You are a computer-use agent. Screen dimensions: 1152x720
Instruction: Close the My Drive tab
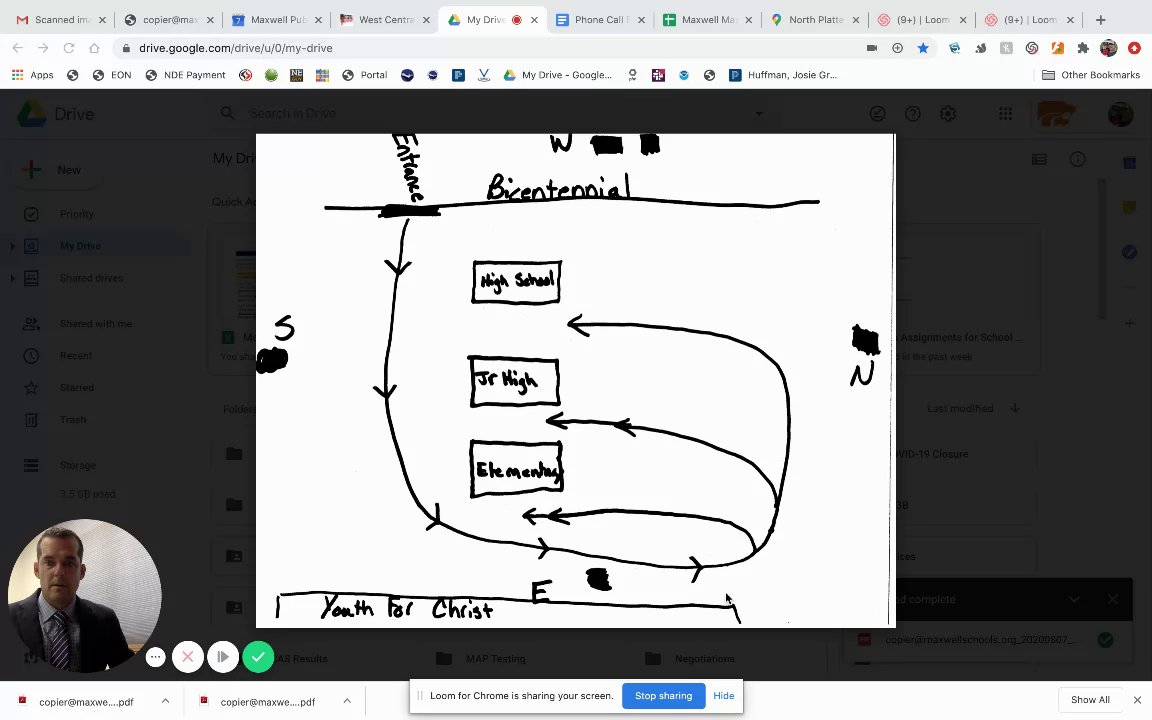(x=534, y=20)
